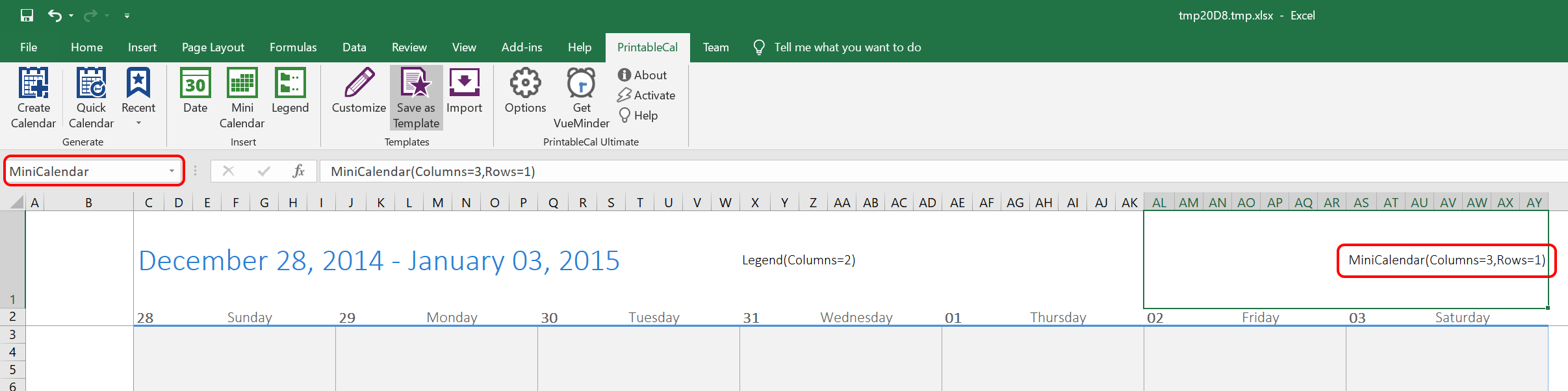
Task: Insert a Date via the Date icon
Action: (x=195, y=84)
